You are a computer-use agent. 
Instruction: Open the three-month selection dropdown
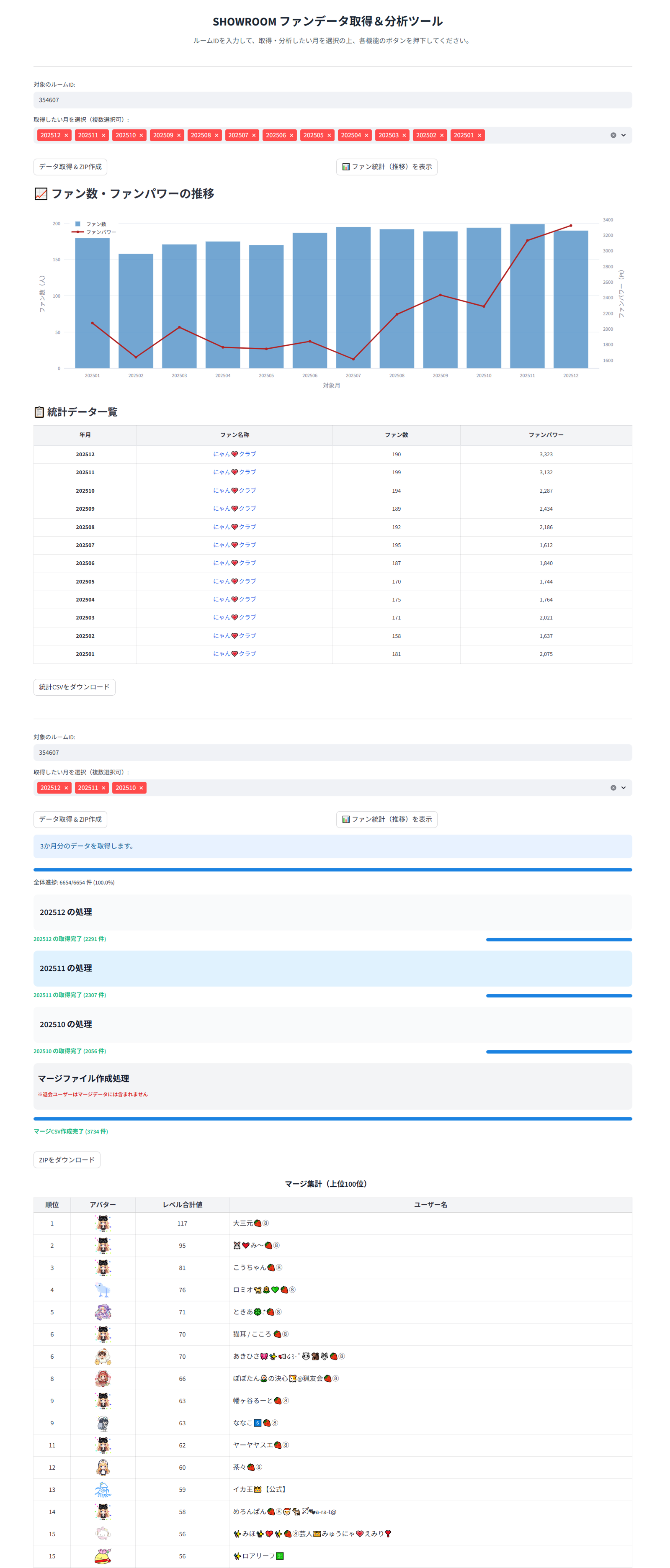tap(623, 788)
